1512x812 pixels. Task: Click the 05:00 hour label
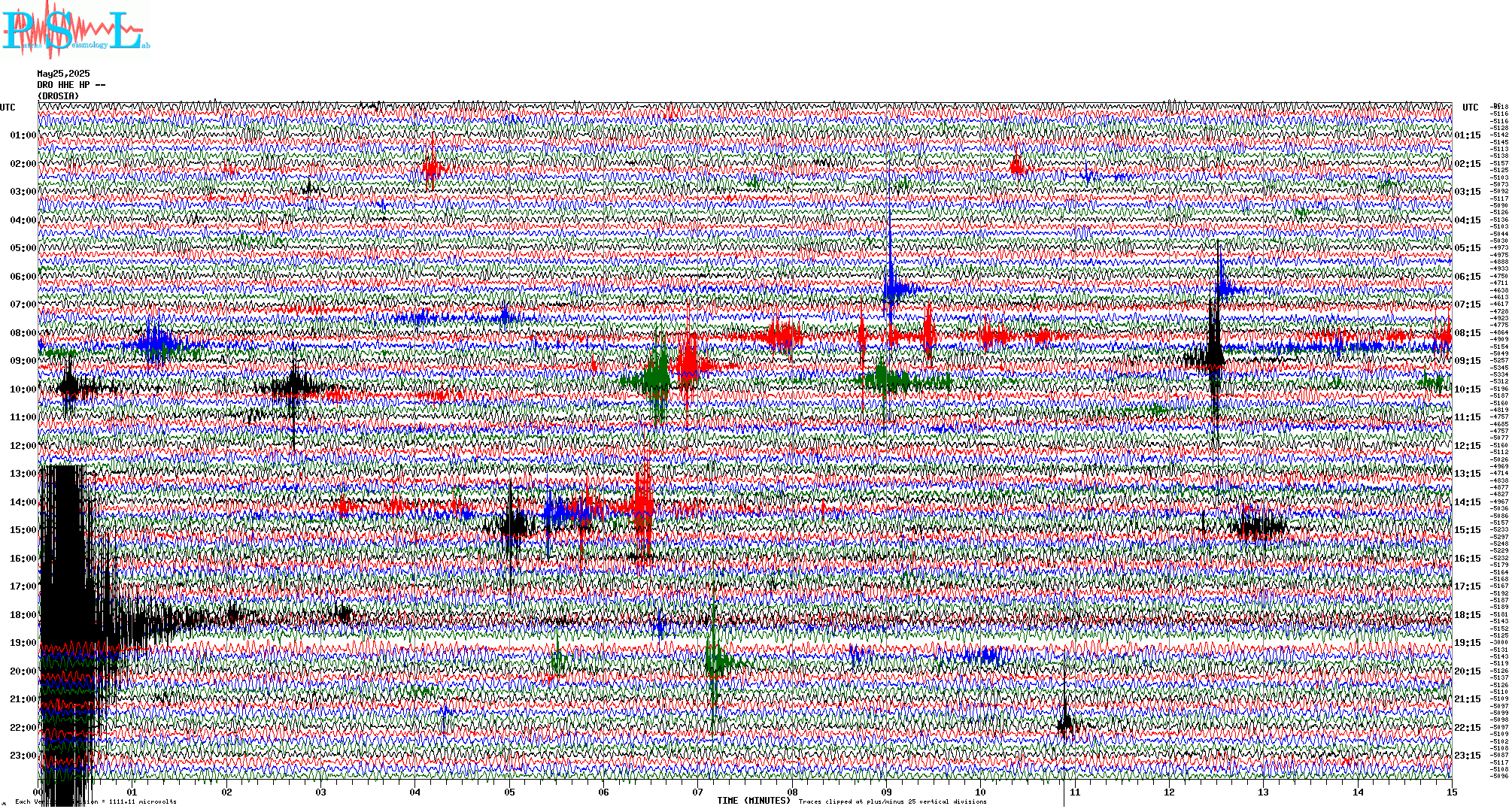(x=23, y=248)
